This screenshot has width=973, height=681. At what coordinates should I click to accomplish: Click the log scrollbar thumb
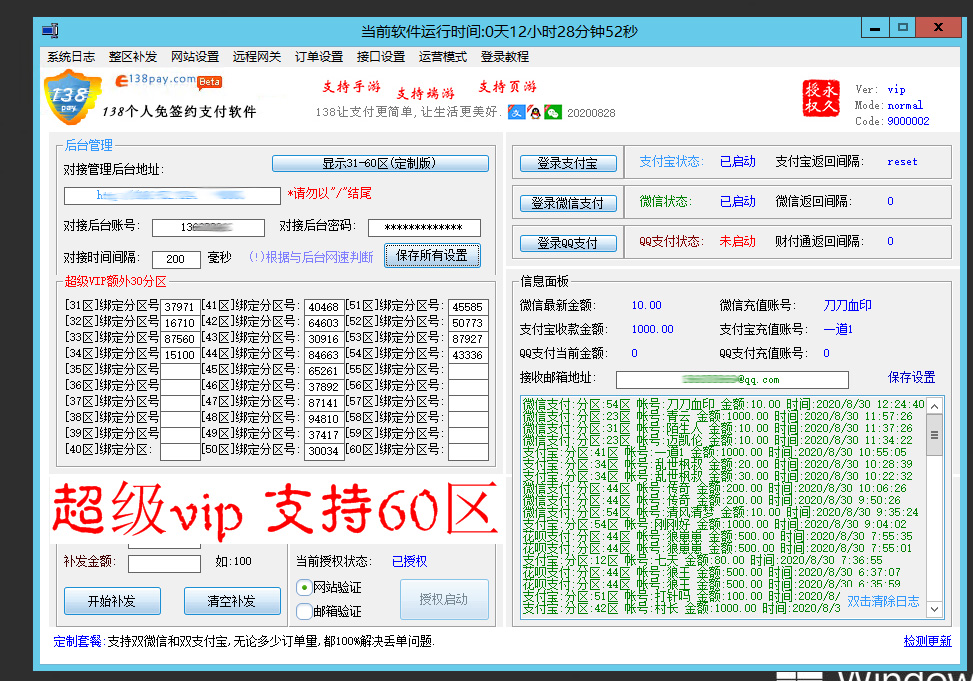pos(934,435)
